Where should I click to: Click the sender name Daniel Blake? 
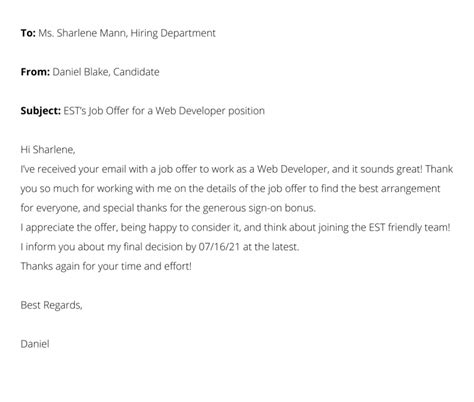pos(80,72)
